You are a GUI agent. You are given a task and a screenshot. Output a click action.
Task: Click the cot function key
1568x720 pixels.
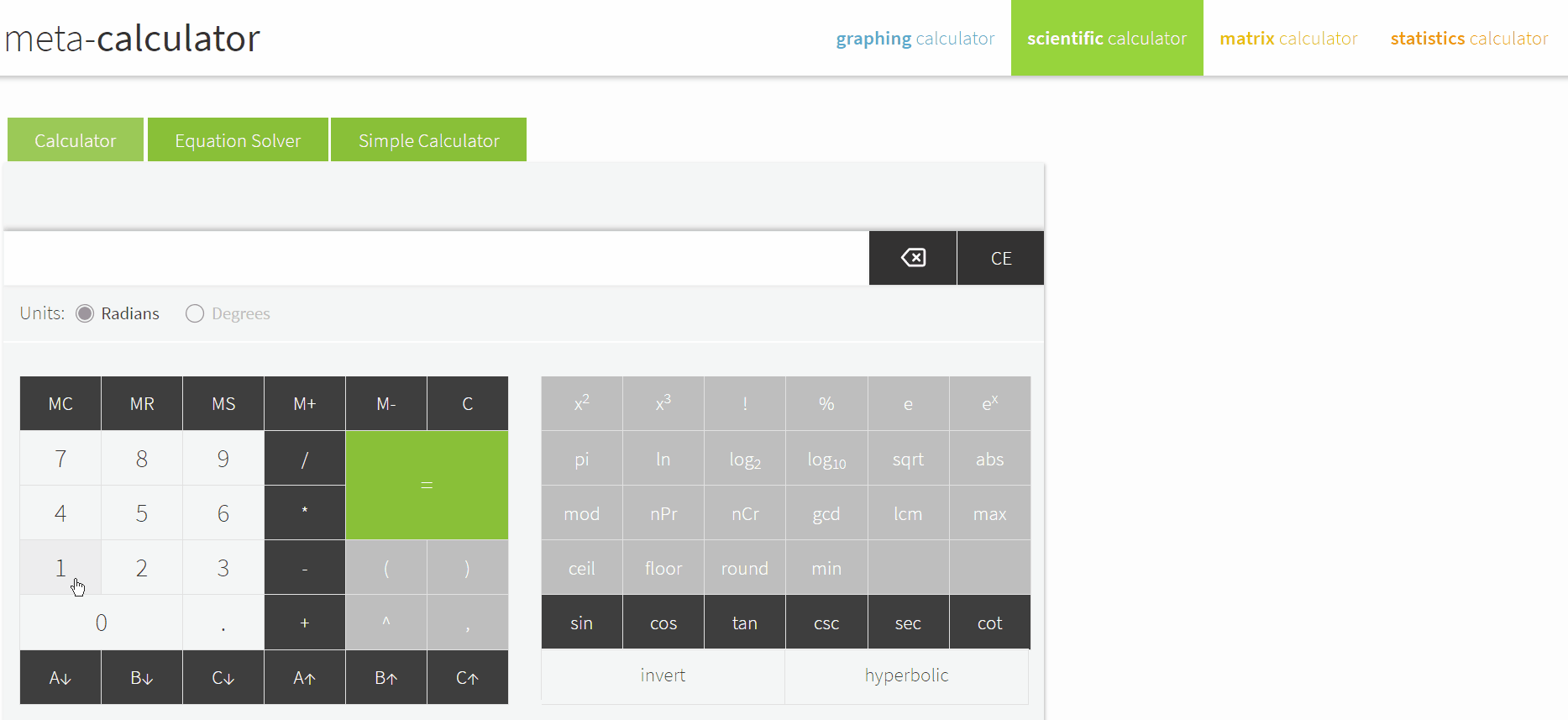pos(990,623)
